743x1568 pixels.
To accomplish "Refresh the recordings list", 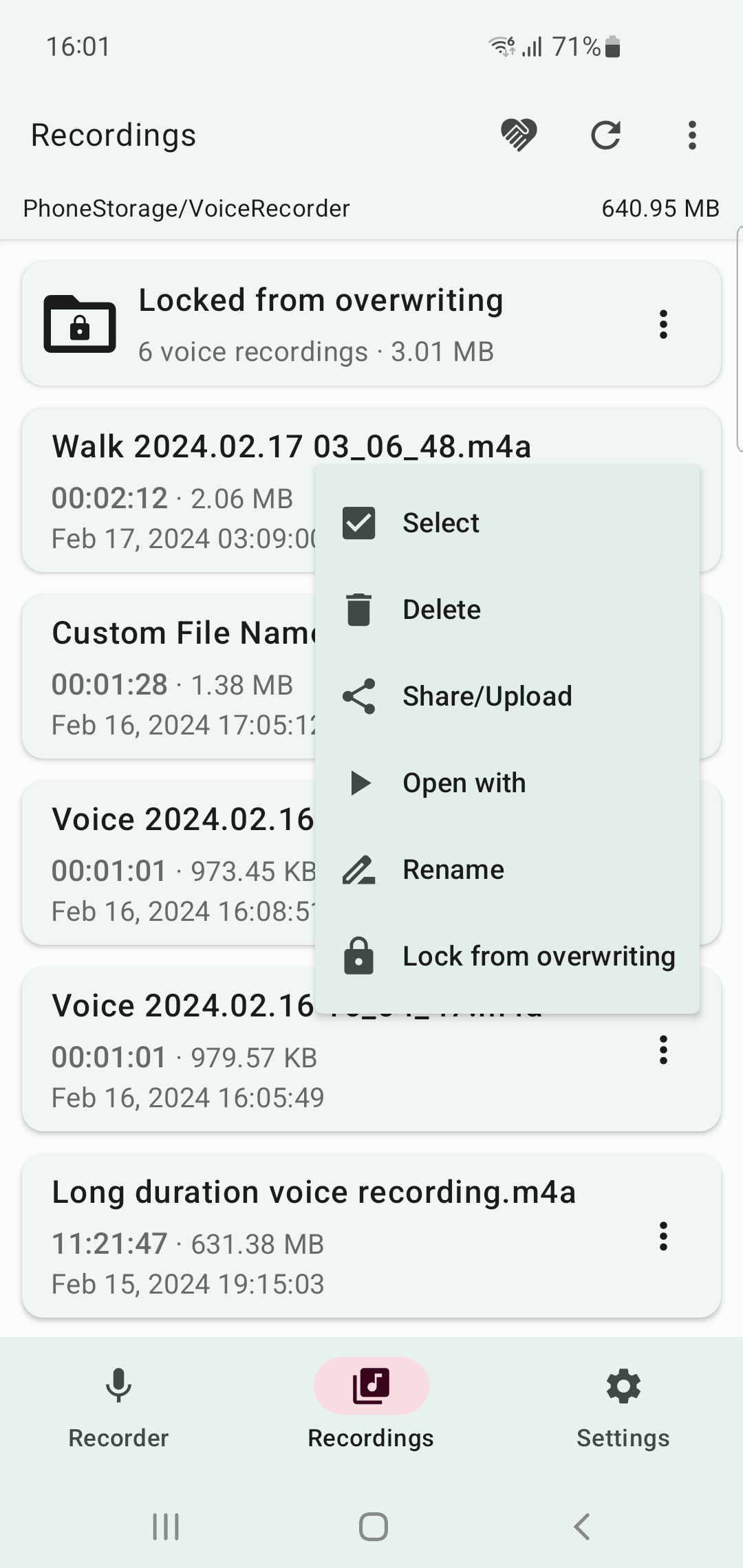I will click(605, 135).
